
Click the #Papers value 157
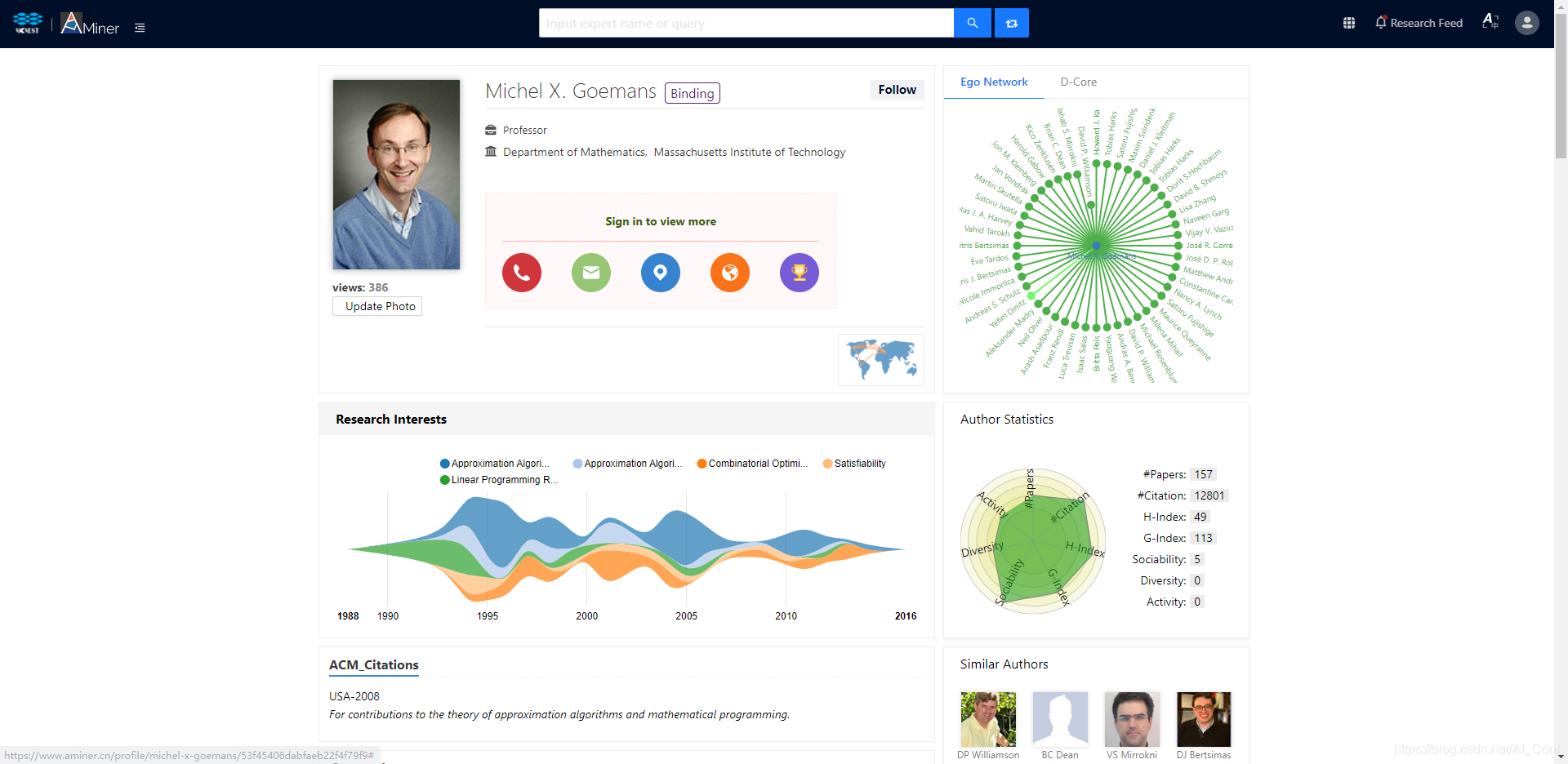coord(1203,474)
